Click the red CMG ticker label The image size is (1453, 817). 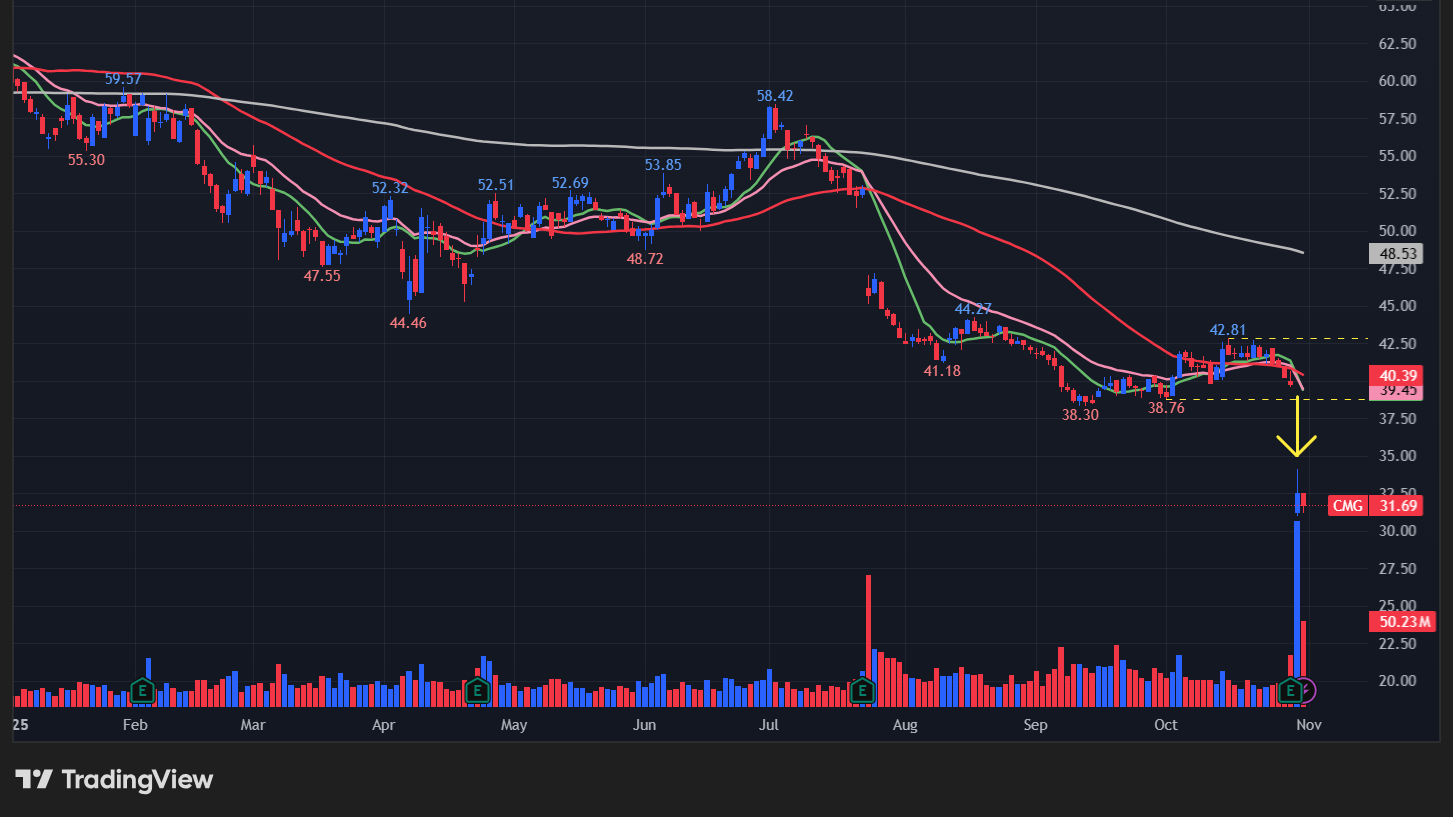pyautogui.click(x=1347, y=506)
